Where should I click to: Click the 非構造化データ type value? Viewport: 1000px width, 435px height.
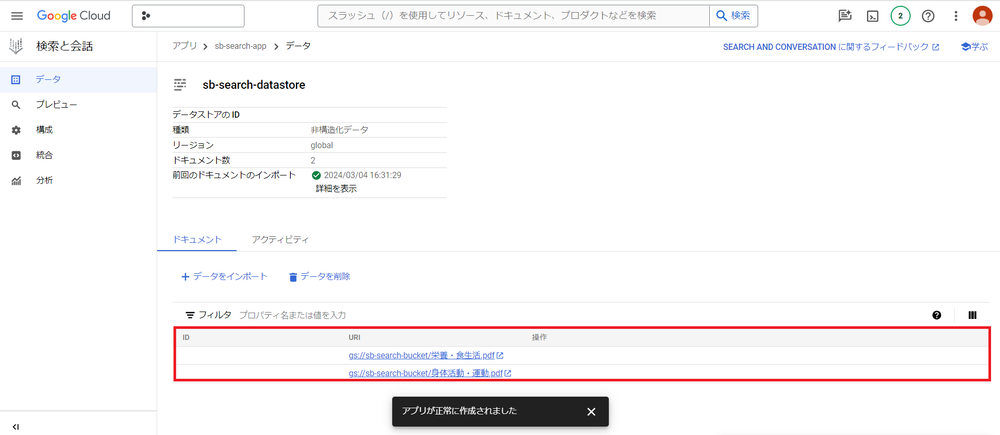click(x=339, y=130)
